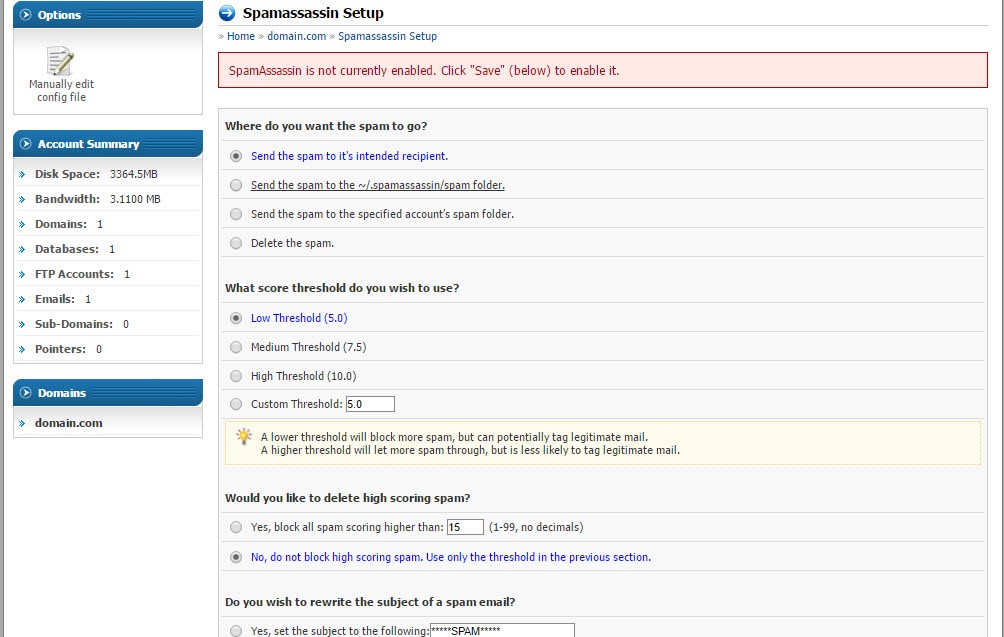Focus the high-score block limit field
1004x637 pixels.
[x=465, y=527]
